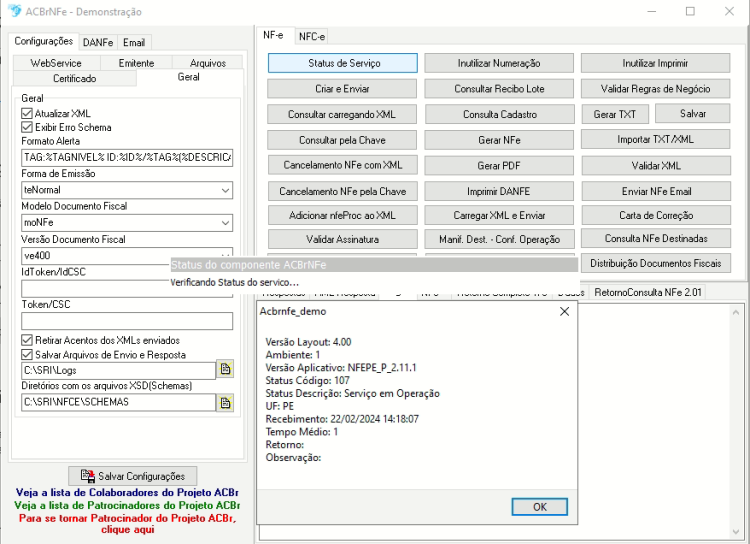Click the Gerar TXT button
The height and width of the screenshot is (544, 750).
[x=615, y=115]
